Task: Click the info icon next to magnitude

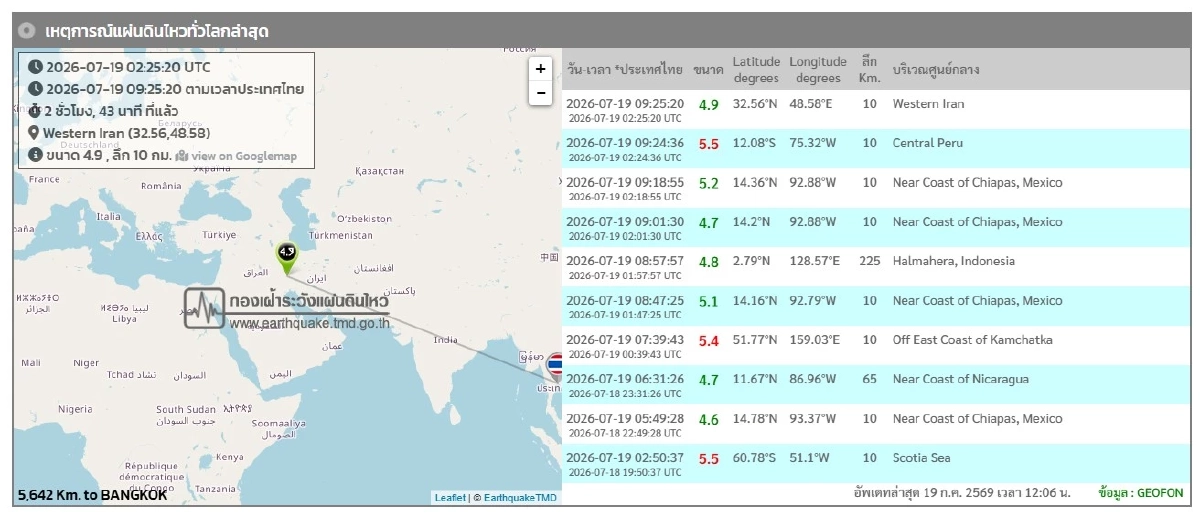Action: click(35, 155)
